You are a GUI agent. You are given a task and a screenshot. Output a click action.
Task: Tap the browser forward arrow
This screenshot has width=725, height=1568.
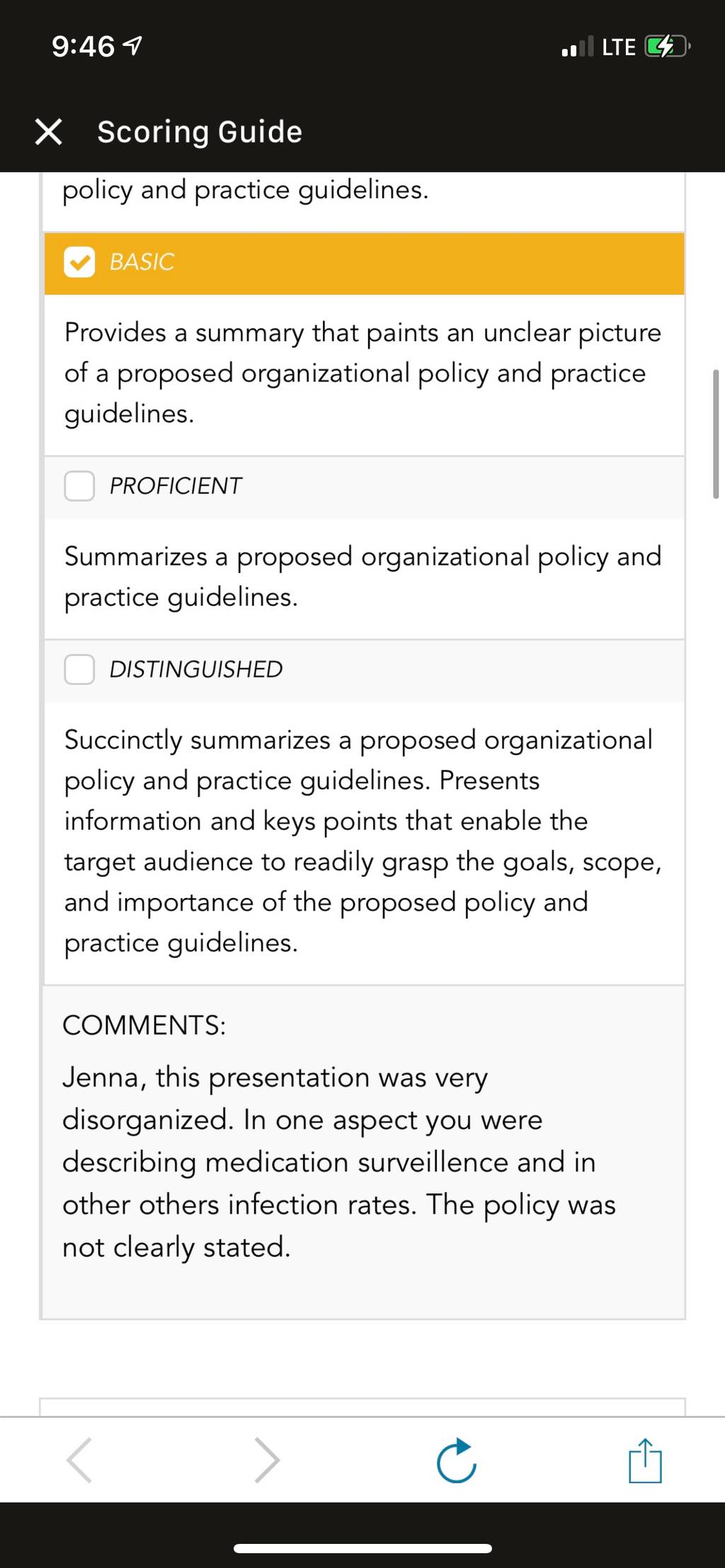pyautogui.click(x=267, y=1460)
